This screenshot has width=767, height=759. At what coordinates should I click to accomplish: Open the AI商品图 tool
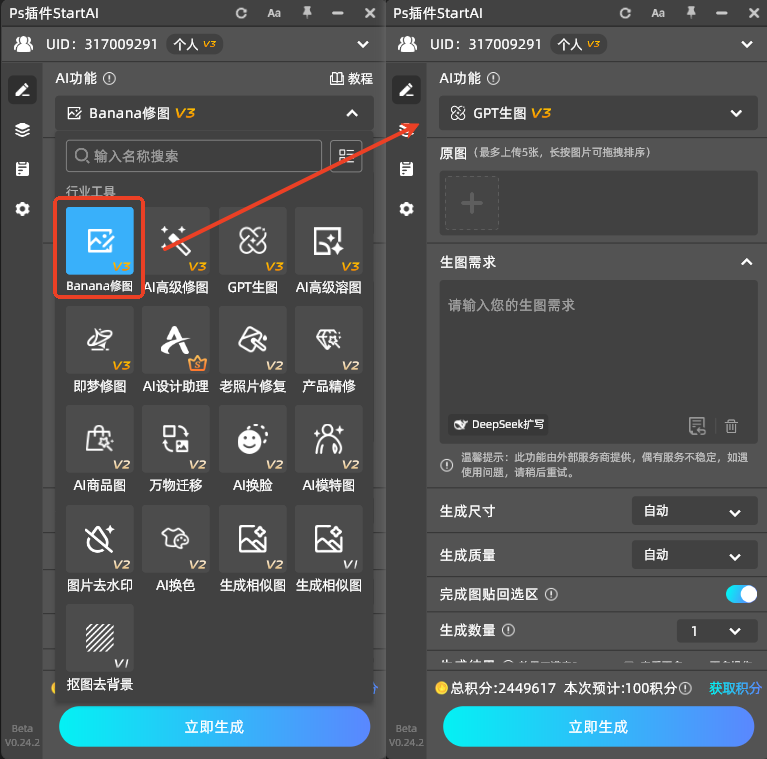100,439
